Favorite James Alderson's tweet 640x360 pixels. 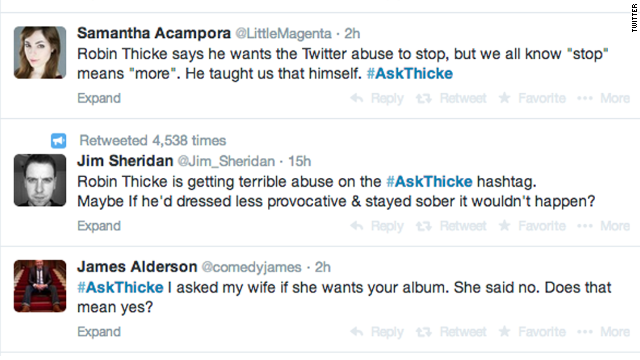point(533,332)
